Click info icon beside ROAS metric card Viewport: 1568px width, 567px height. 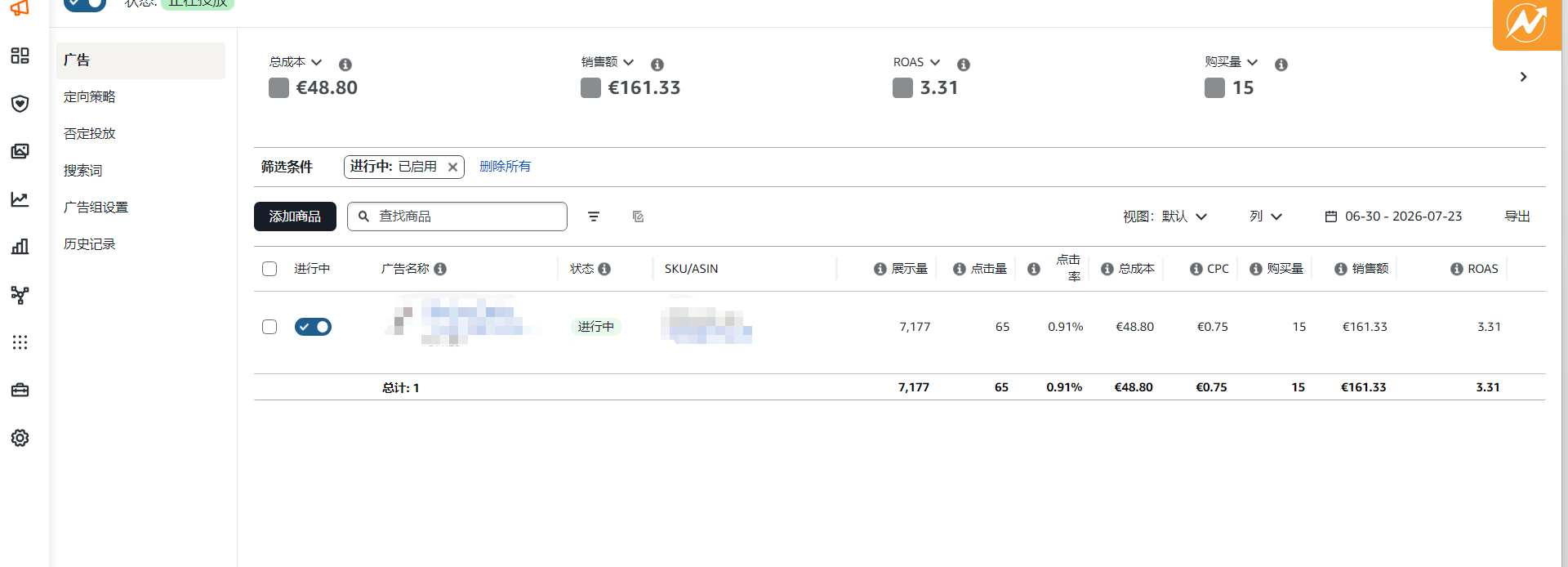click(964, 65)
